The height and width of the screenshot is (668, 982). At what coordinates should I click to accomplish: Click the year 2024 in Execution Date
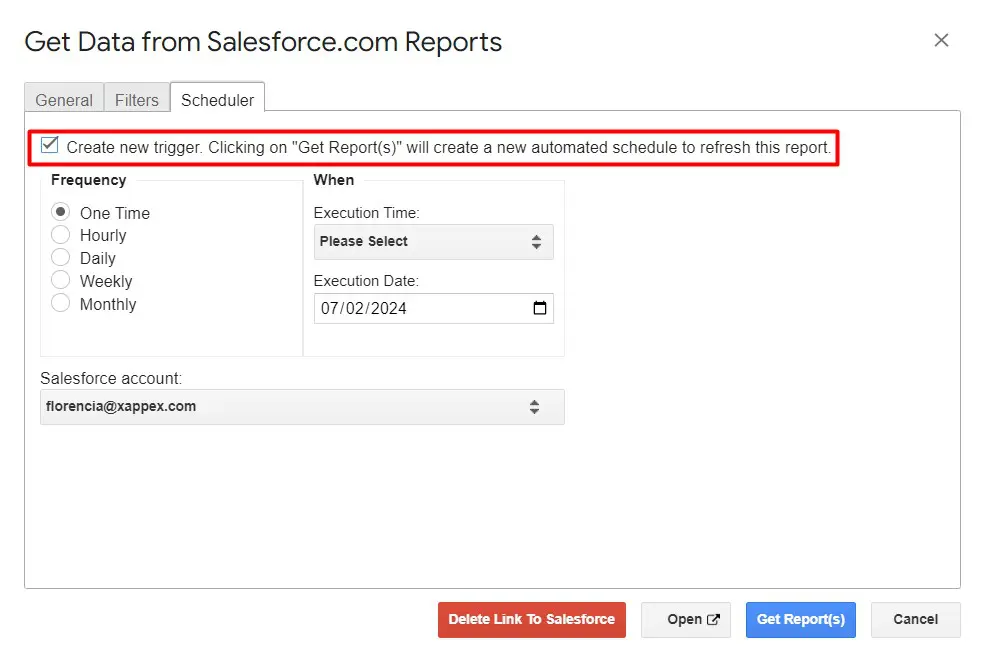coord(388,308)
